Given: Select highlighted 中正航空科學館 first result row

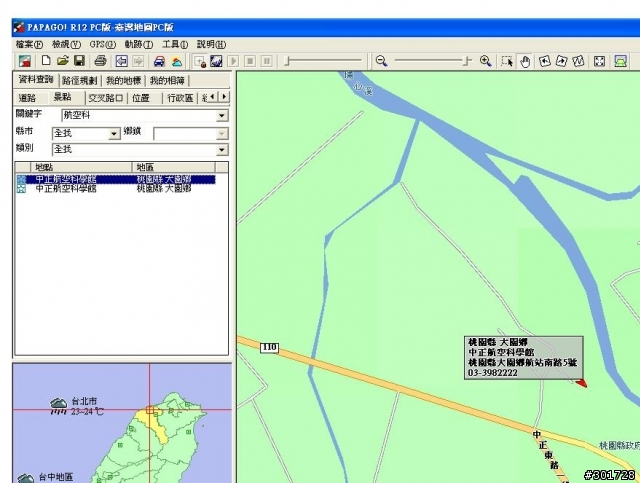Looking at the screenshot, I should (x=116, y=179).
